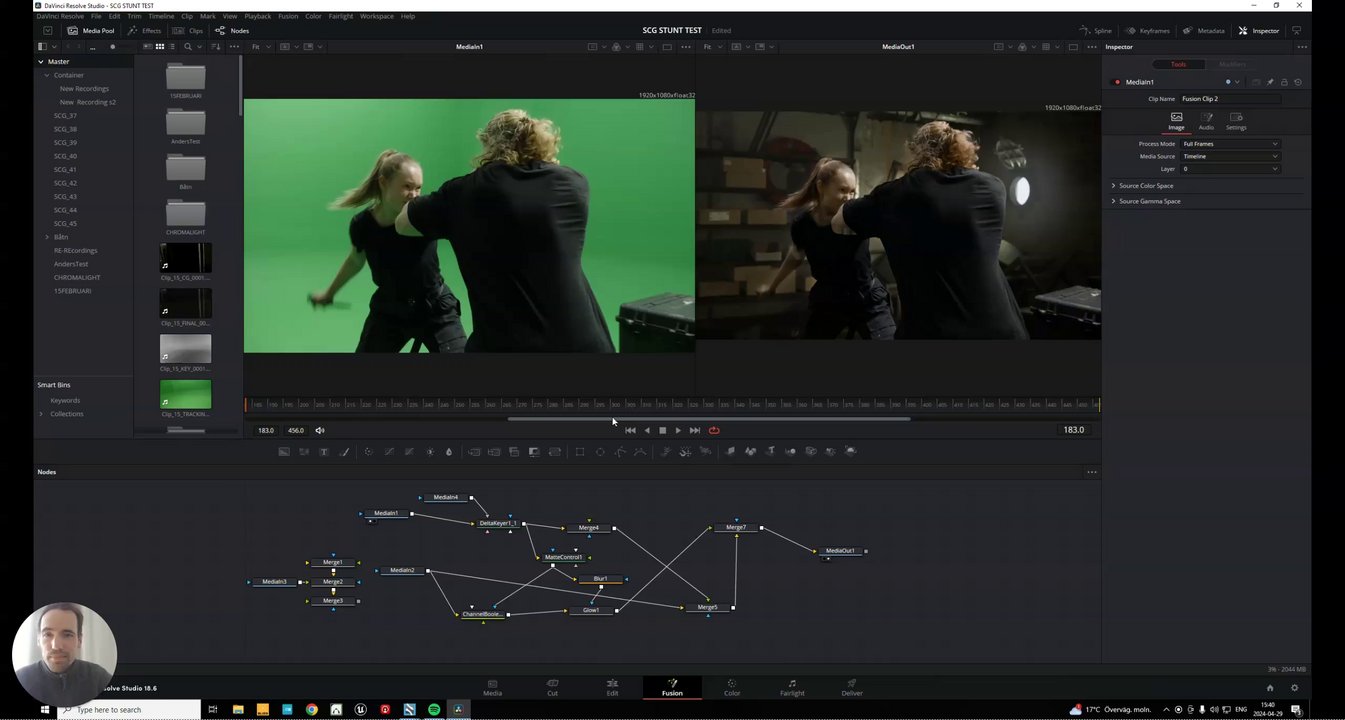The image size is (1345, 720).
Task: Switch to the Color page tab
Action: (732, 687)
